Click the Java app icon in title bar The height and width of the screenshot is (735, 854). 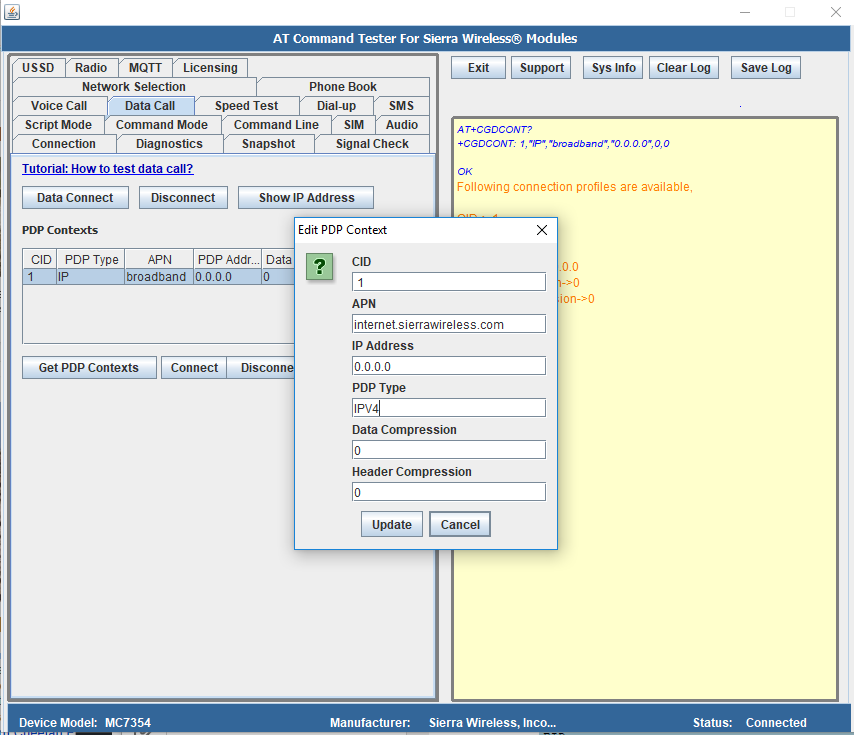coord(11,11)
